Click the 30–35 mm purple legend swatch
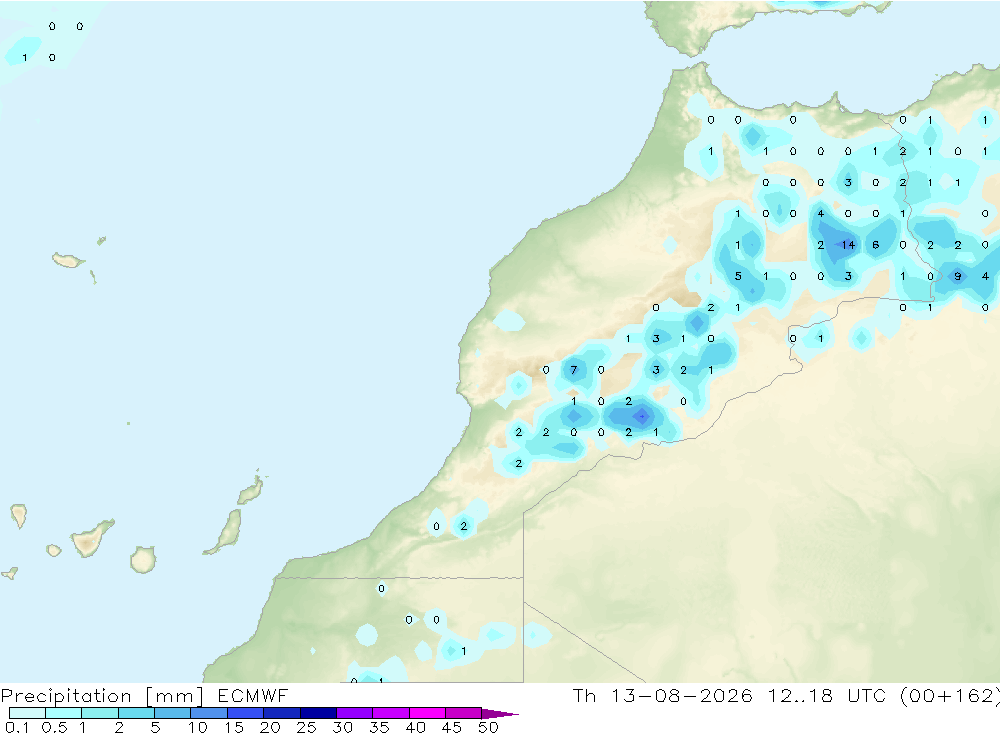Screen dimensions: 1000x733 point(354,713)
